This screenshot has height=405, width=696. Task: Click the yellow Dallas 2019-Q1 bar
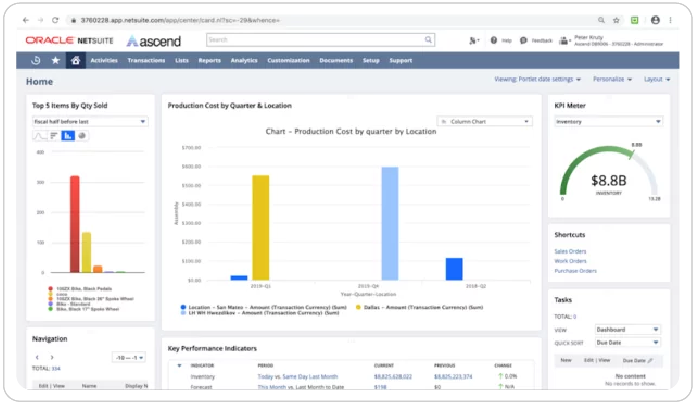261,227
